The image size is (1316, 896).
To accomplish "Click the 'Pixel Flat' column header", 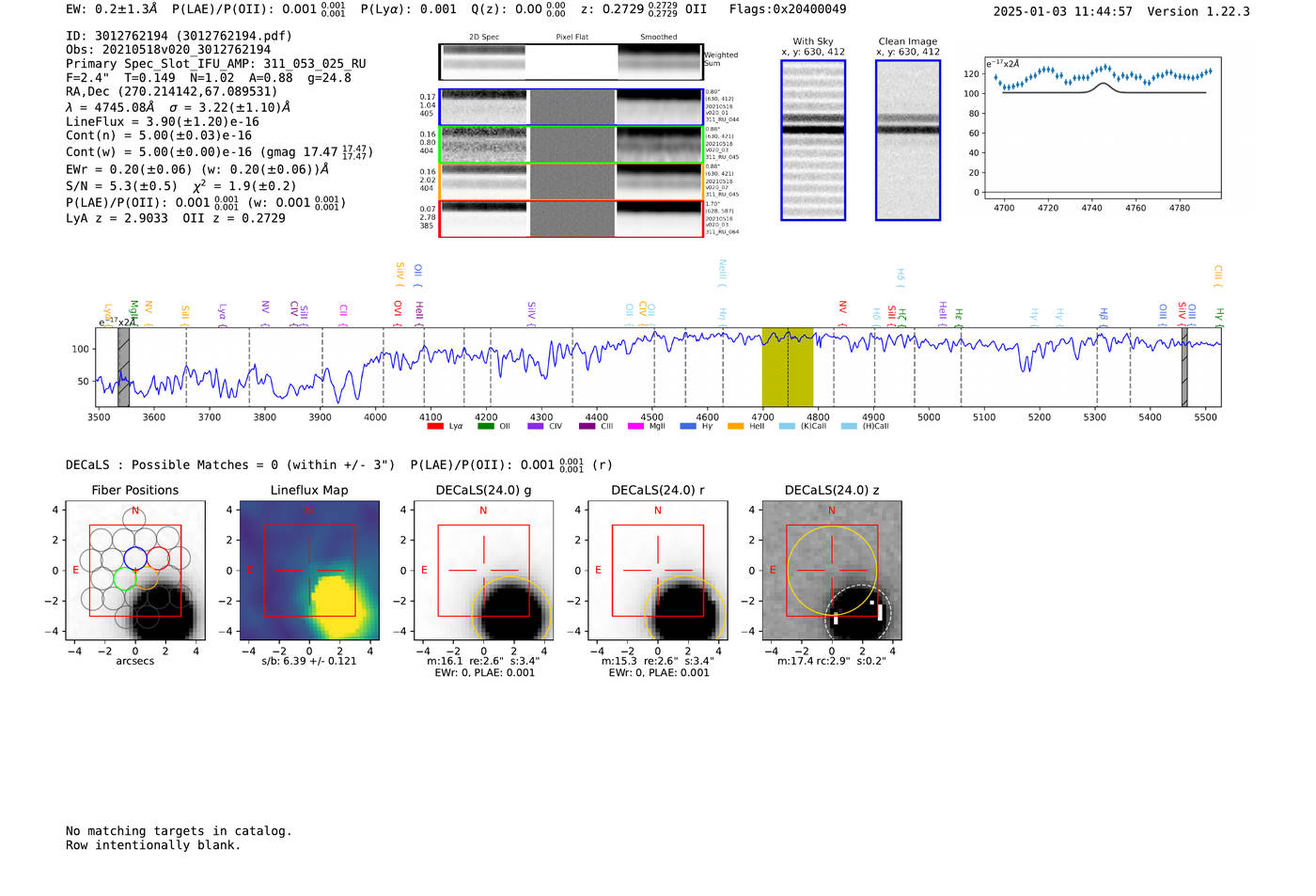I will 572,38.
